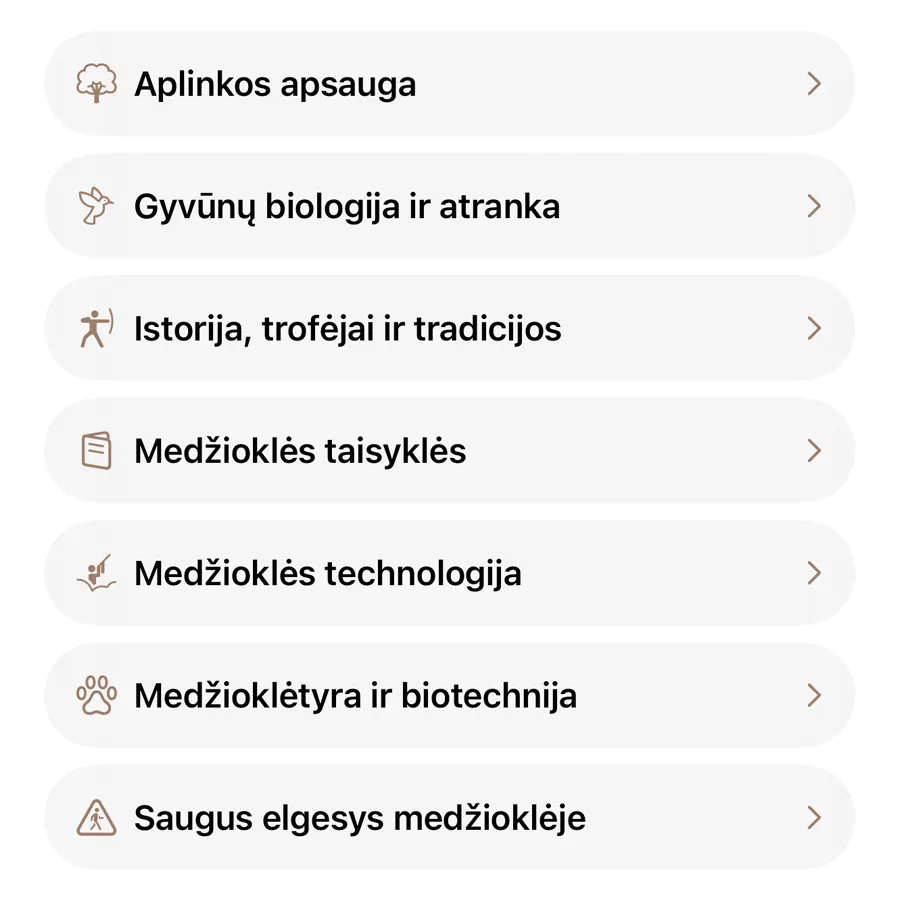Click the paw print icon for Medžioklėtyra
The width and height of the screenshot is (900, 900).
tap(96, 696)
